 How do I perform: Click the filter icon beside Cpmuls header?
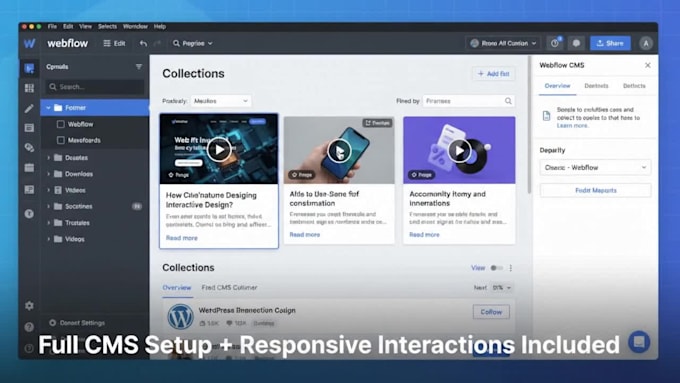point(139,66)
